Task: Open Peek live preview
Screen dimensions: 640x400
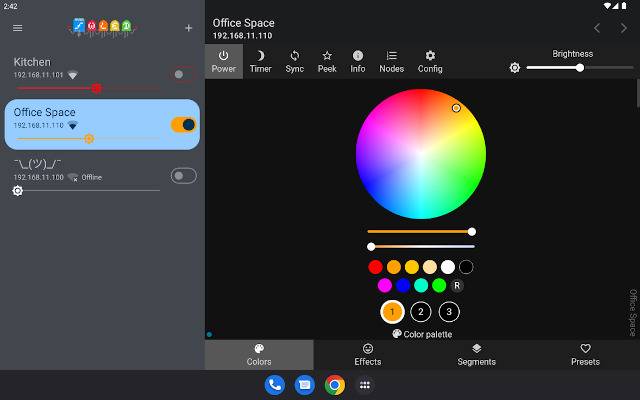Action: click(x=327, y=61)
